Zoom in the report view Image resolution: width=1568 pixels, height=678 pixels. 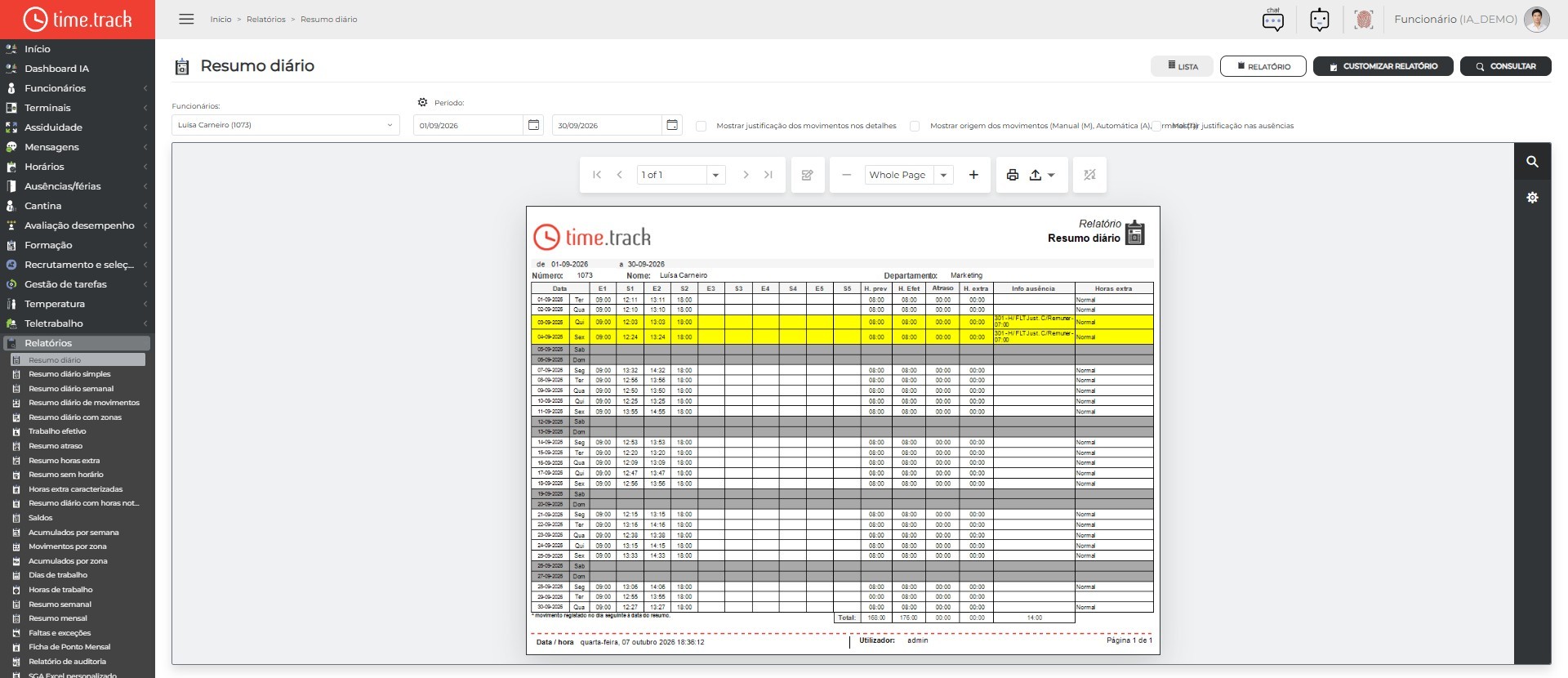973,175
